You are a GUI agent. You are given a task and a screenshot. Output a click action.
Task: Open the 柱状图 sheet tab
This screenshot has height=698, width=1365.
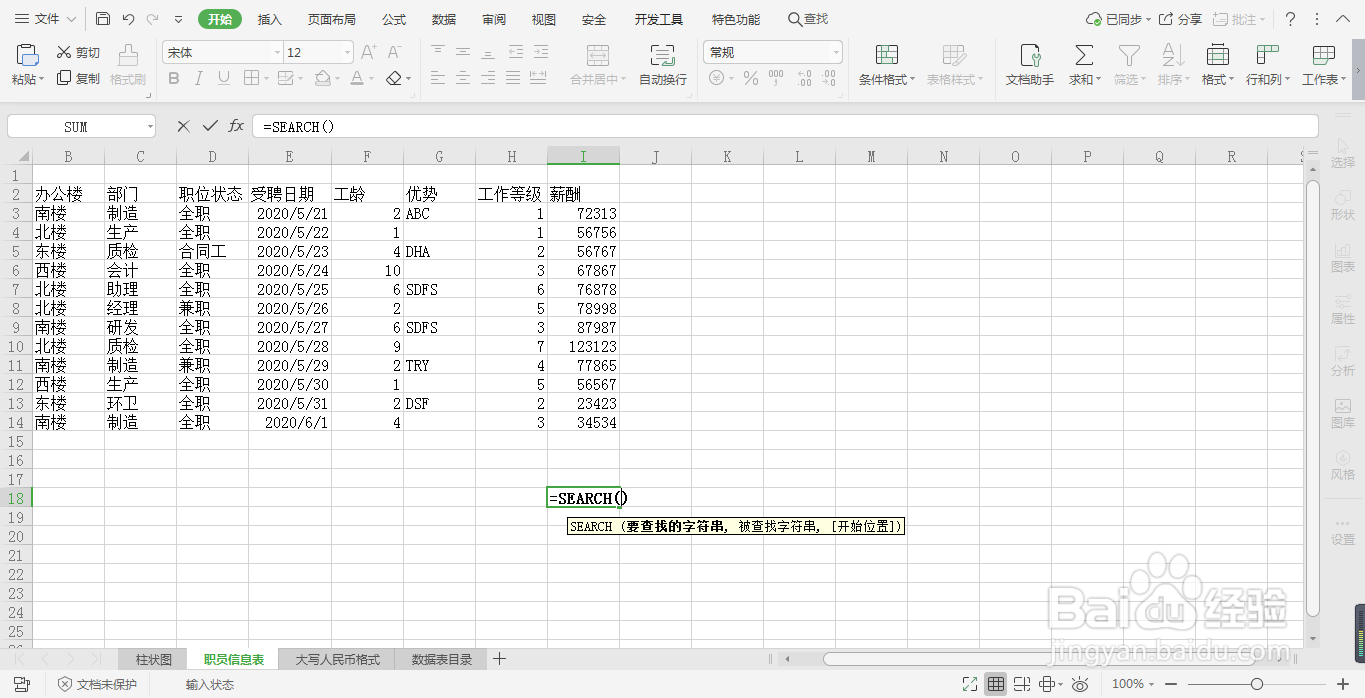tap(154, 659)
